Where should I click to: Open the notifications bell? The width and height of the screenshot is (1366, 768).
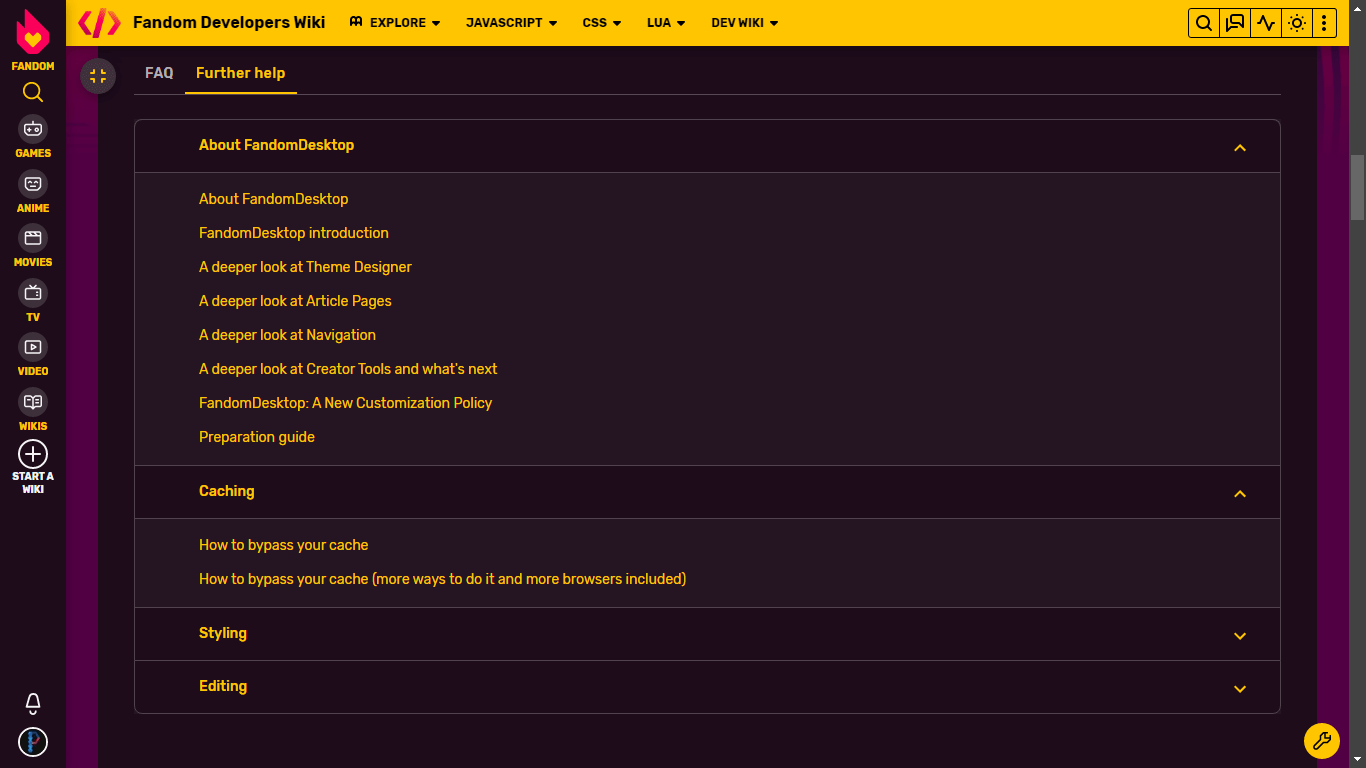click(x=33, y=703)
